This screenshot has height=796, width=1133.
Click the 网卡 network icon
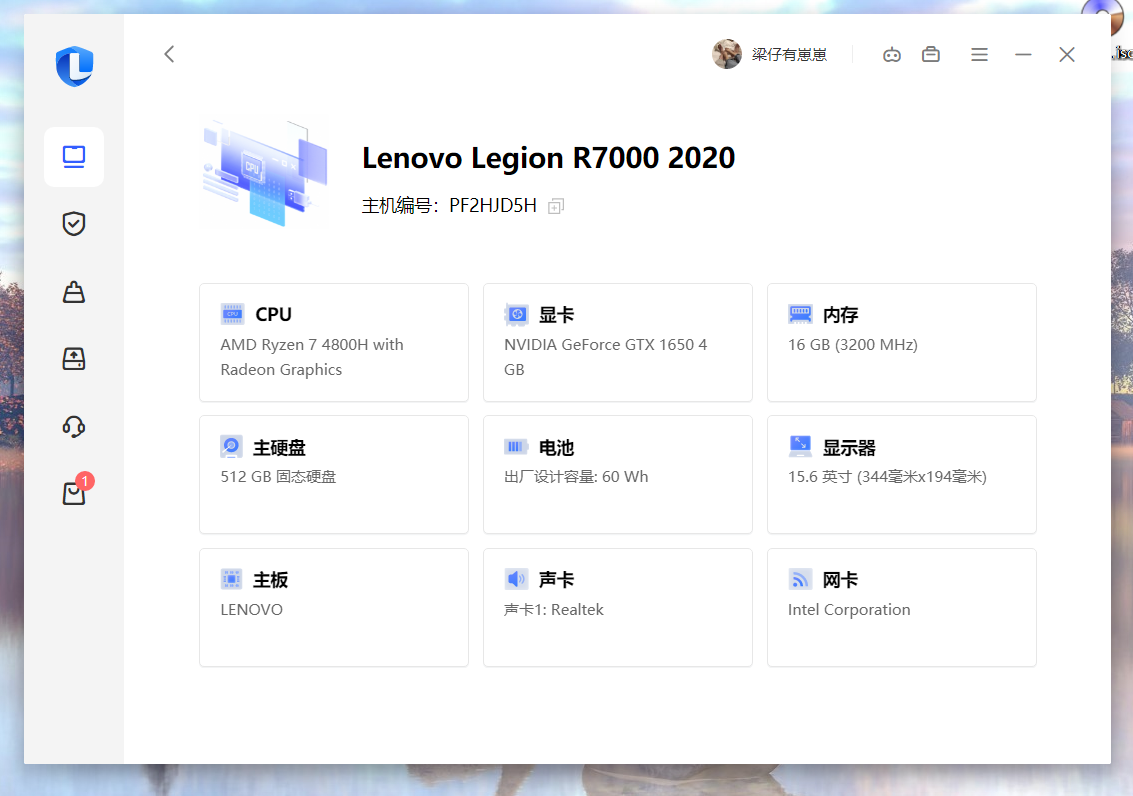tap(800, 579)
